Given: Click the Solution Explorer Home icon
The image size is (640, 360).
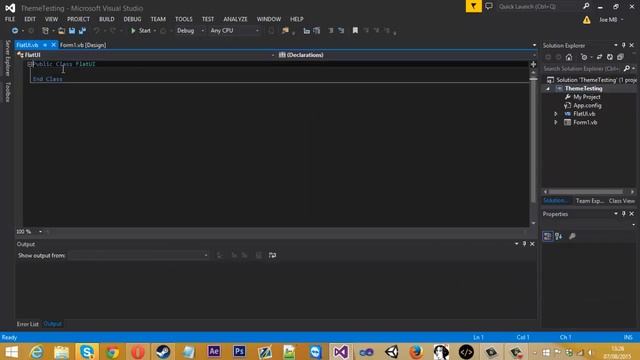Looking at the screenshot, I should (x=569, y=57).
